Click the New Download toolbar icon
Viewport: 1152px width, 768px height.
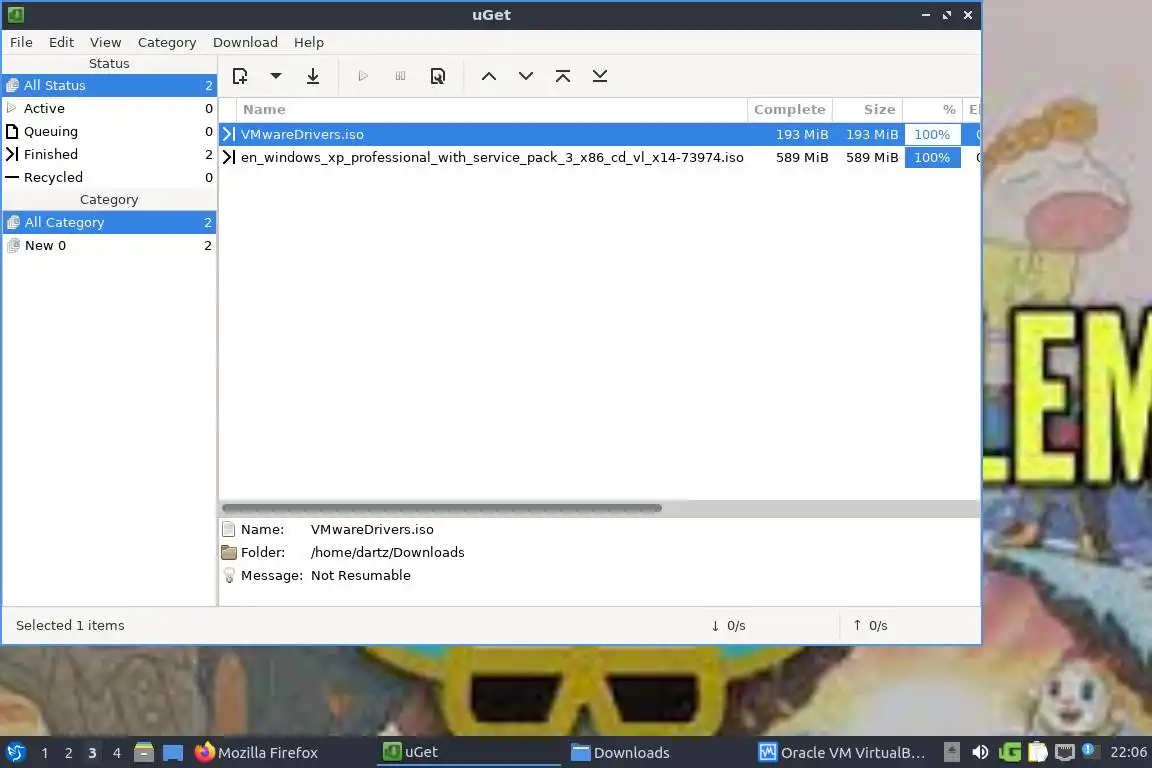pos(240,76)
